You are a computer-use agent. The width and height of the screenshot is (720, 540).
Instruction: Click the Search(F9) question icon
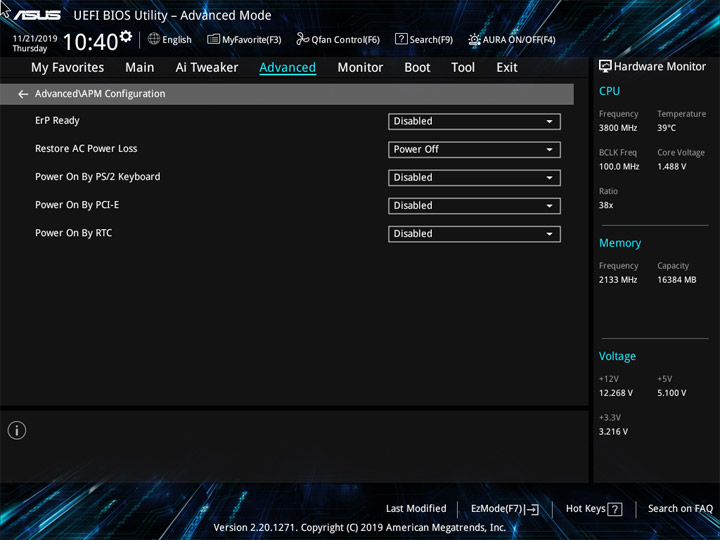(401, 39)
